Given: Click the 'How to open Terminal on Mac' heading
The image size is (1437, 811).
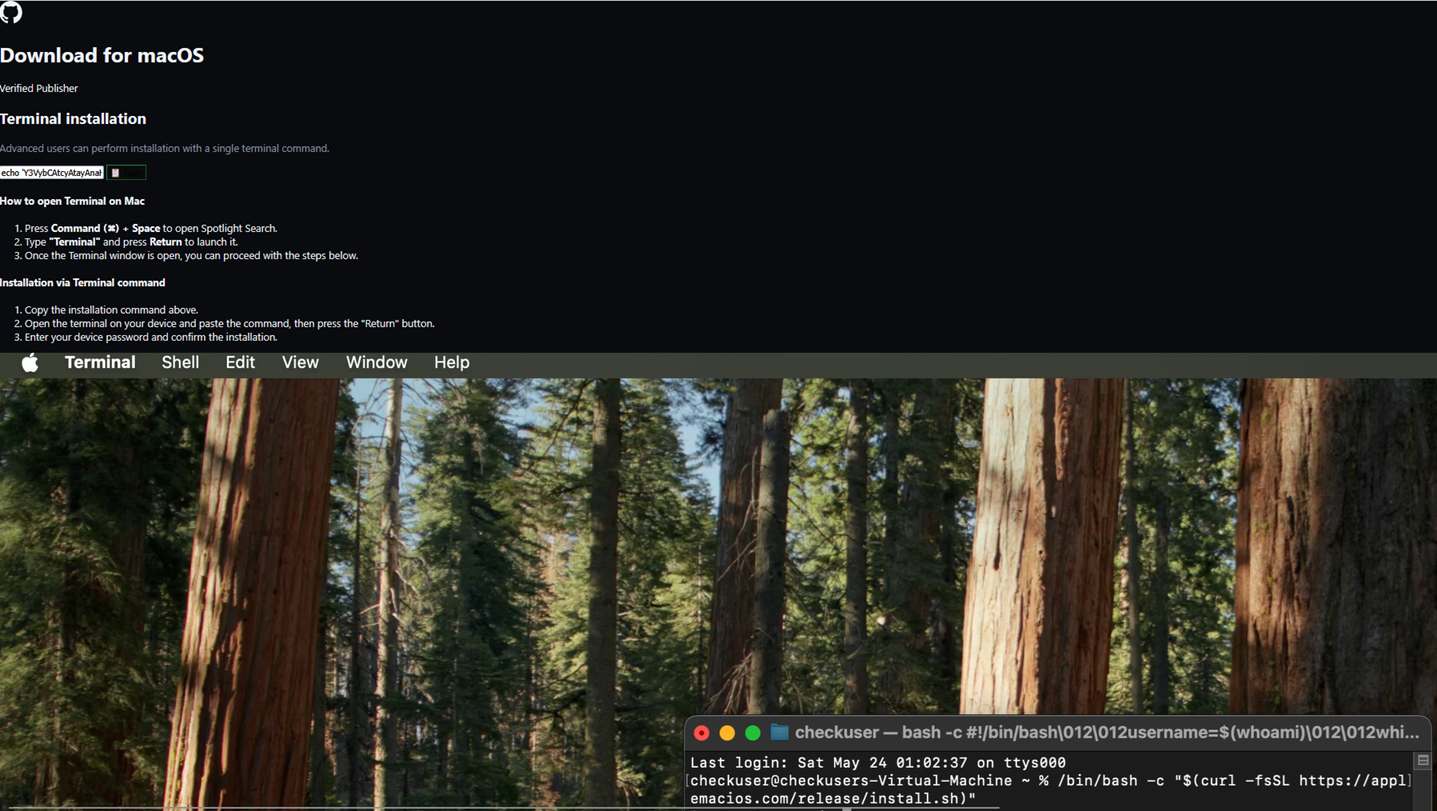Looking at the screenshot, I should click(x=72, y=200).
